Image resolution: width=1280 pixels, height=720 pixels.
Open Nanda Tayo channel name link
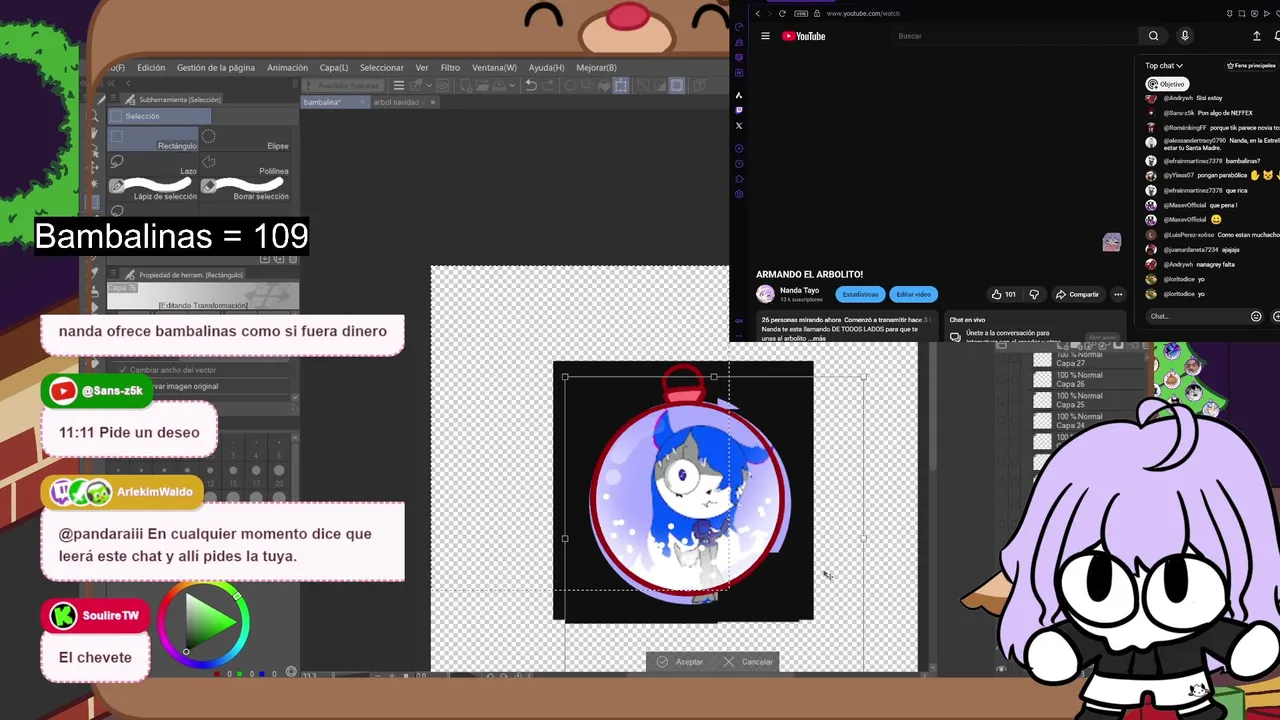[799, 290]
